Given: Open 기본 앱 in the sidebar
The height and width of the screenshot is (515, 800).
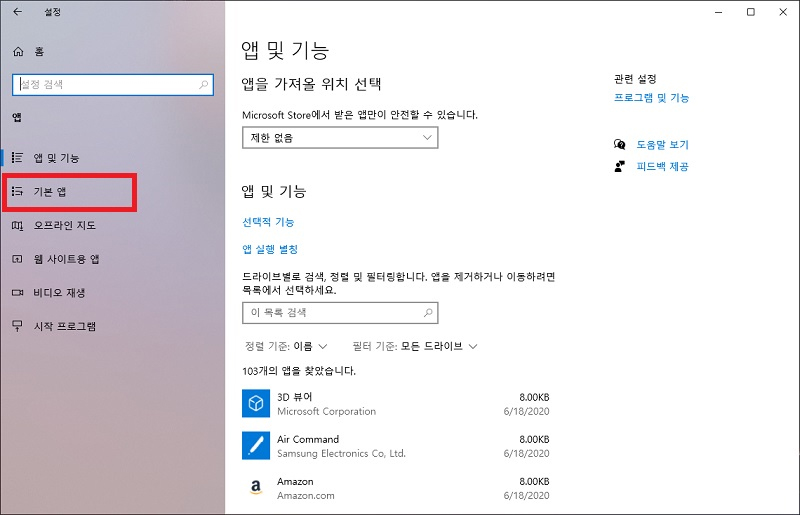Looking at the screenshot, I should click(x=50, y=192).
